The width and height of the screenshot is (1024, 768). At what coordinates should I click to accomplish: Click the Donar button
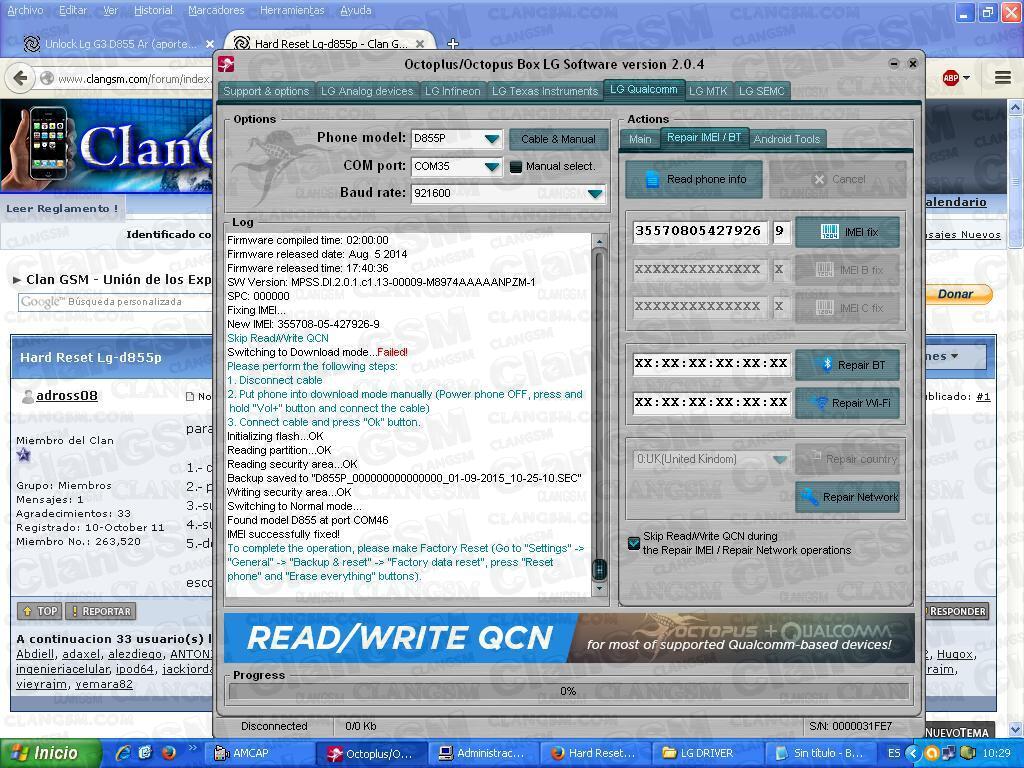(x=957, y=294)
